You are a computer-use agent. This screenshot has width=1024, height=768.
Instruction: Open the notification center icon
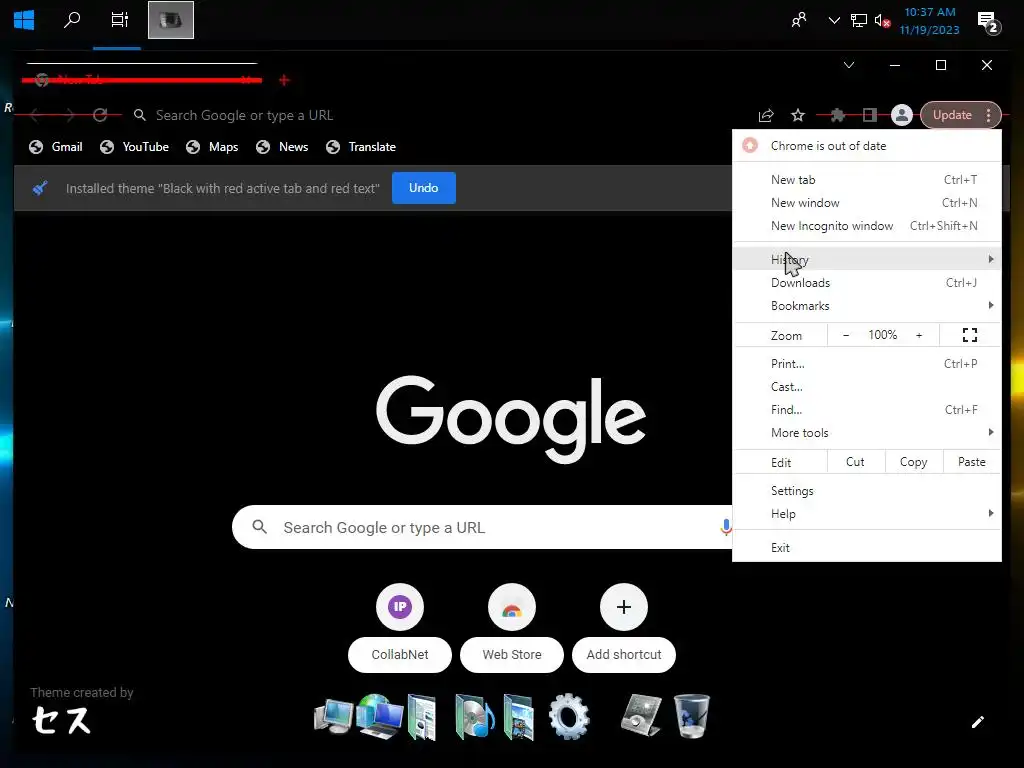[x=988, y=22]
